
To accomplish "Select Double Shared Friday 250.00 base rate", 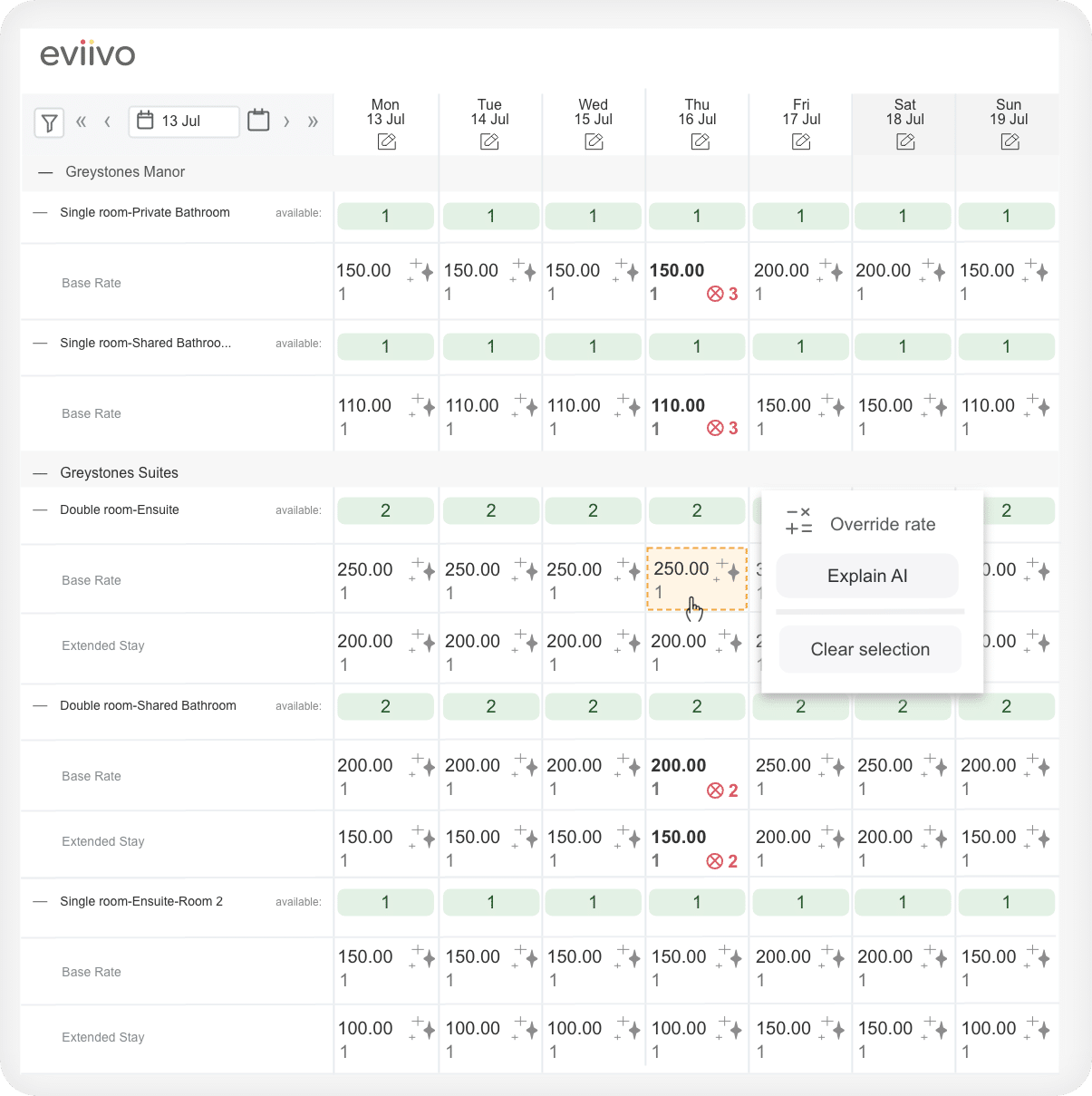I will click(x=783, y=765).
